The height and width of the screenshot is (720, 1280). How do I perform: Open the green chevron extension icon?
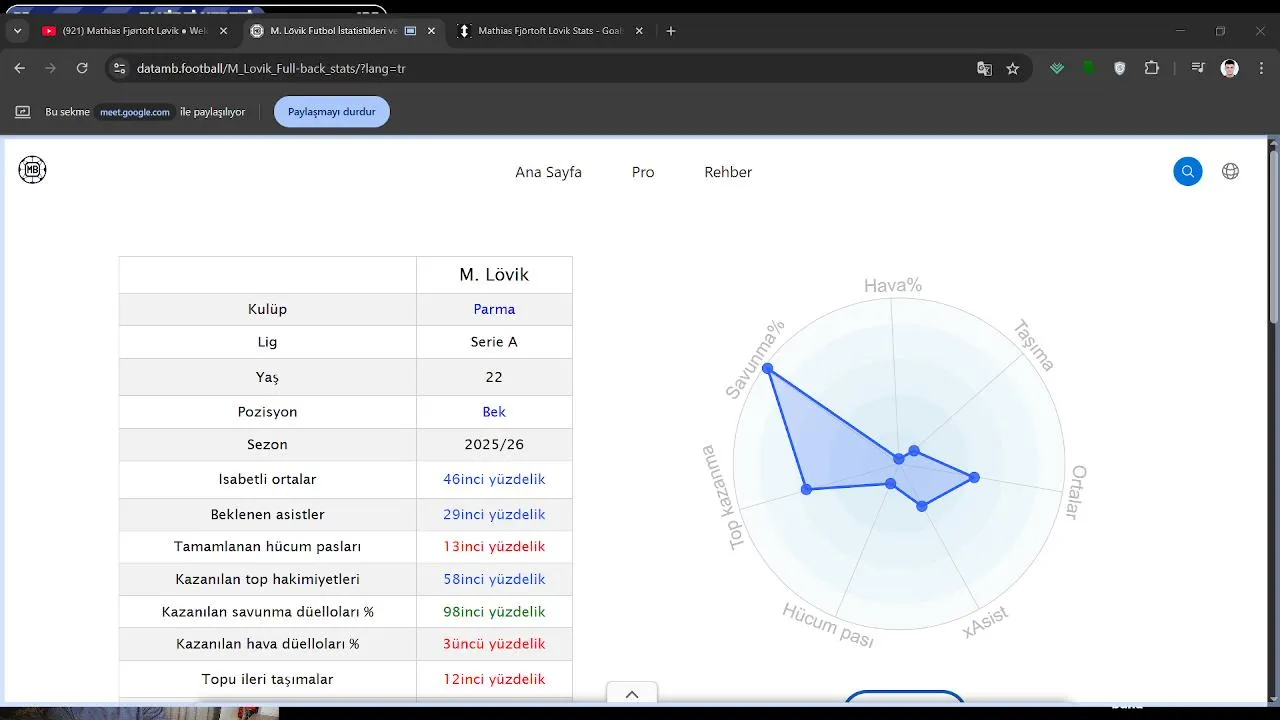point(1057,68)
